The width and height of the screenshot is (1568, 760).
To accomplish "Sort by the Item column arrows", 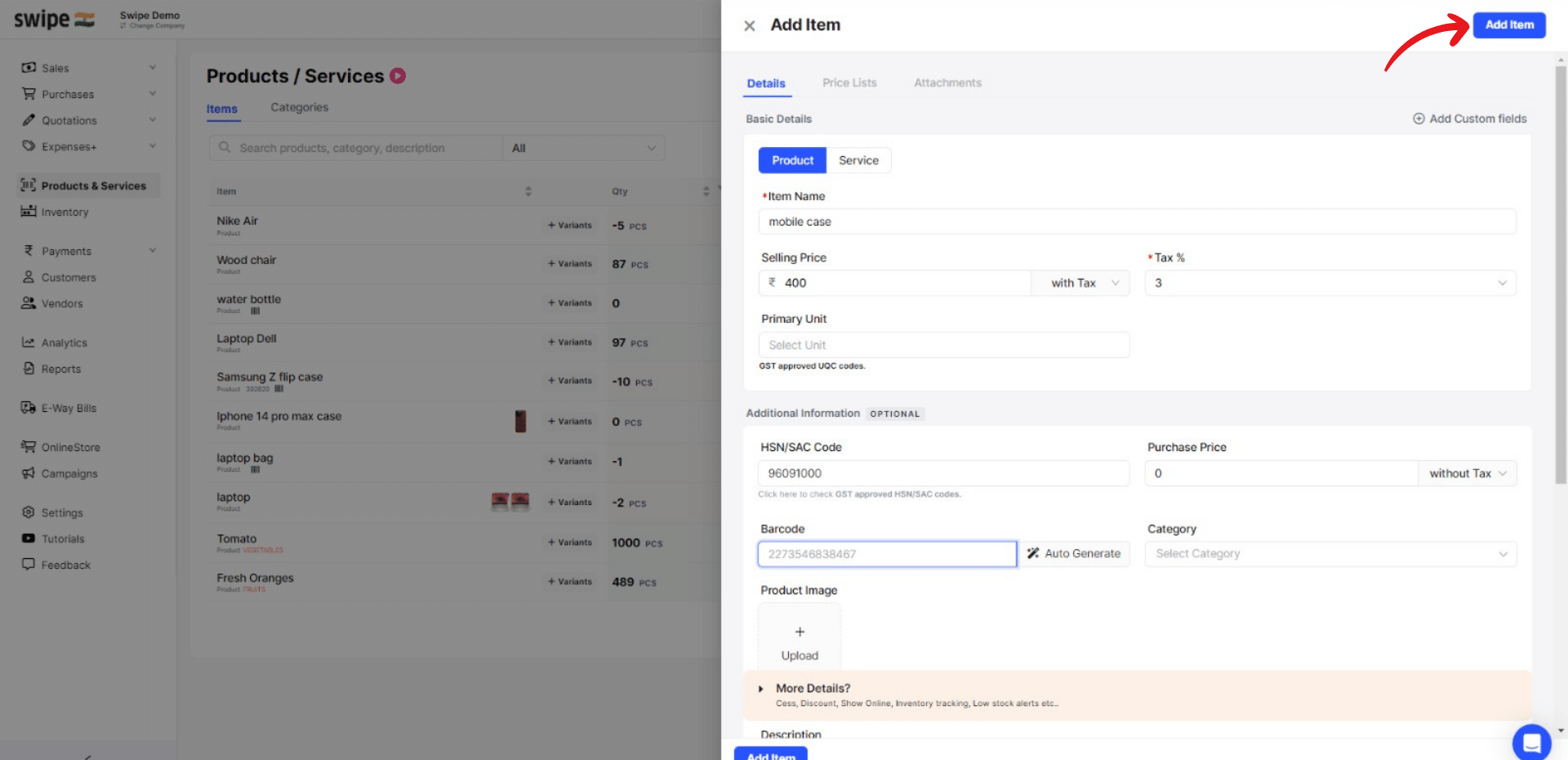I will tap(528, 191).
